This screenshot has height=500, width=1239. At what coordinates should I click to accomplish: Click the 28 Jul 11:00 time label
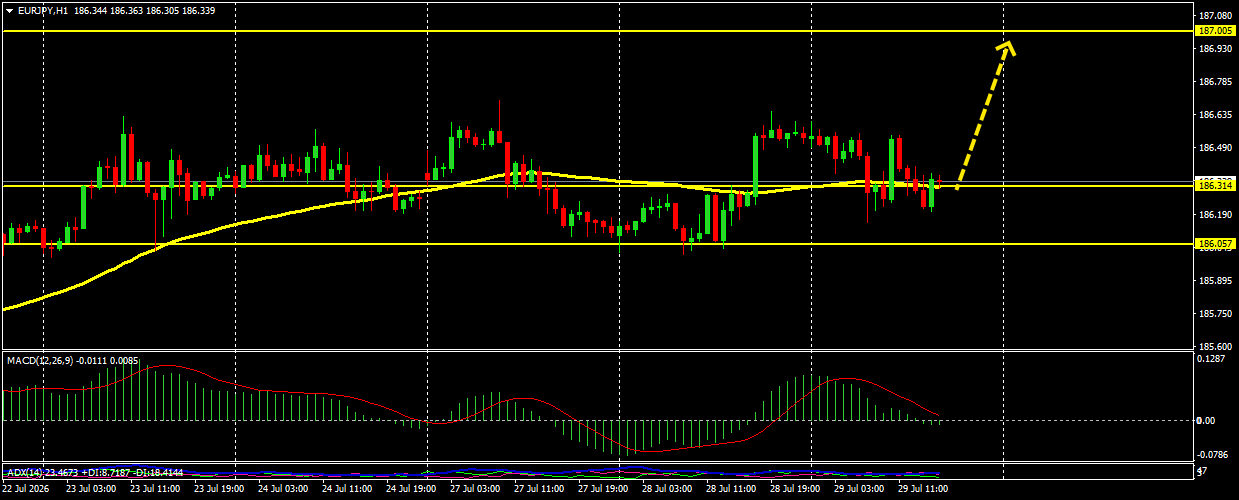click(731, 489)
